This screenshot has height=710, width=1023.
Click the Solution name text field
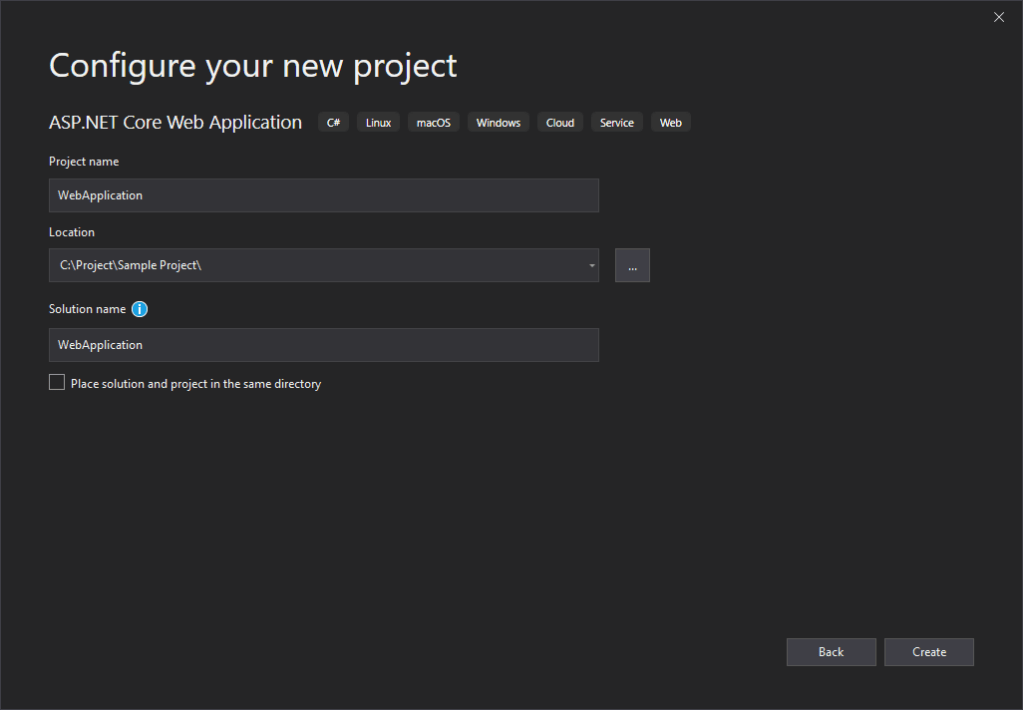click(x=323, y=345)
